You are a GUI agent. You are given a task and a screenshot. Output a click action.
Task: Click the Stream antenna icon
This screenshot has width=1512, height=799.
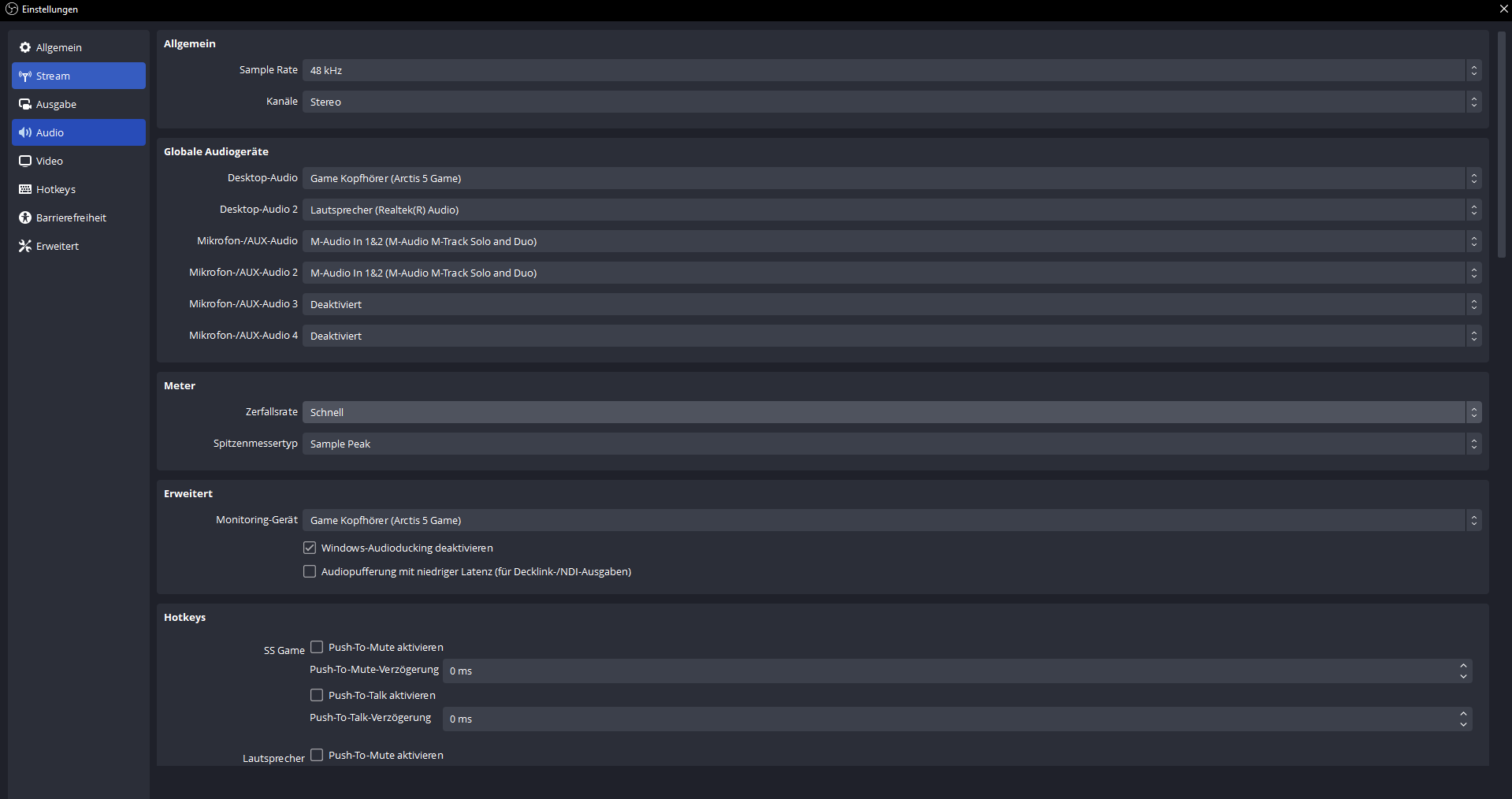pos(25,76)
